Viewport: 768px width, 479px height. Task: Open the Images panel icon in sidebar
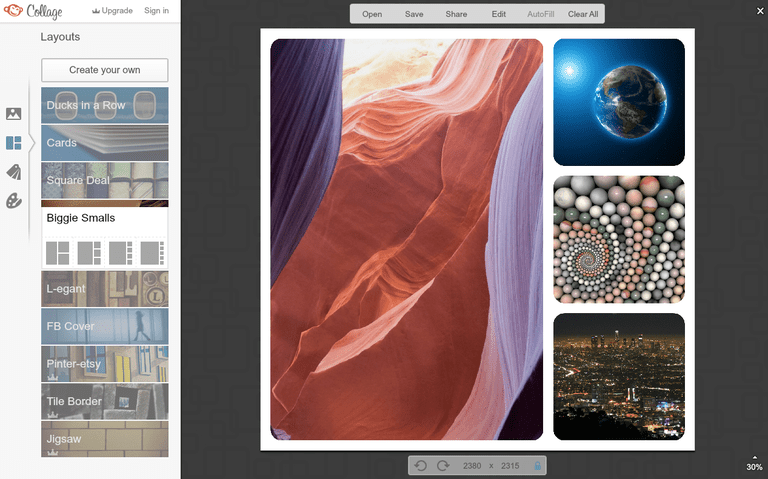(x=14, y=114)
